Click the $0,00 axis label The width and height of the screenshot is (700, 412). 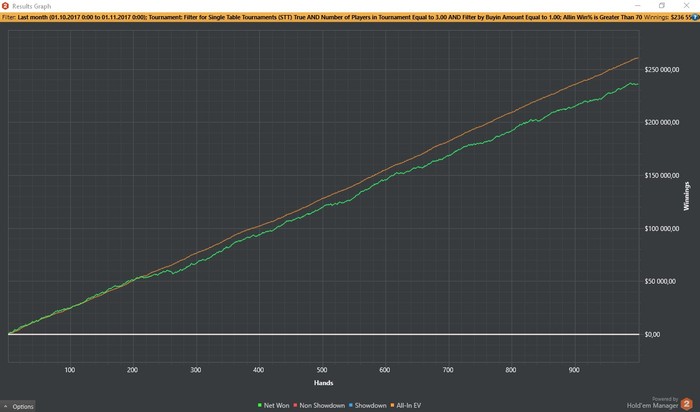(x=652, y=334)
